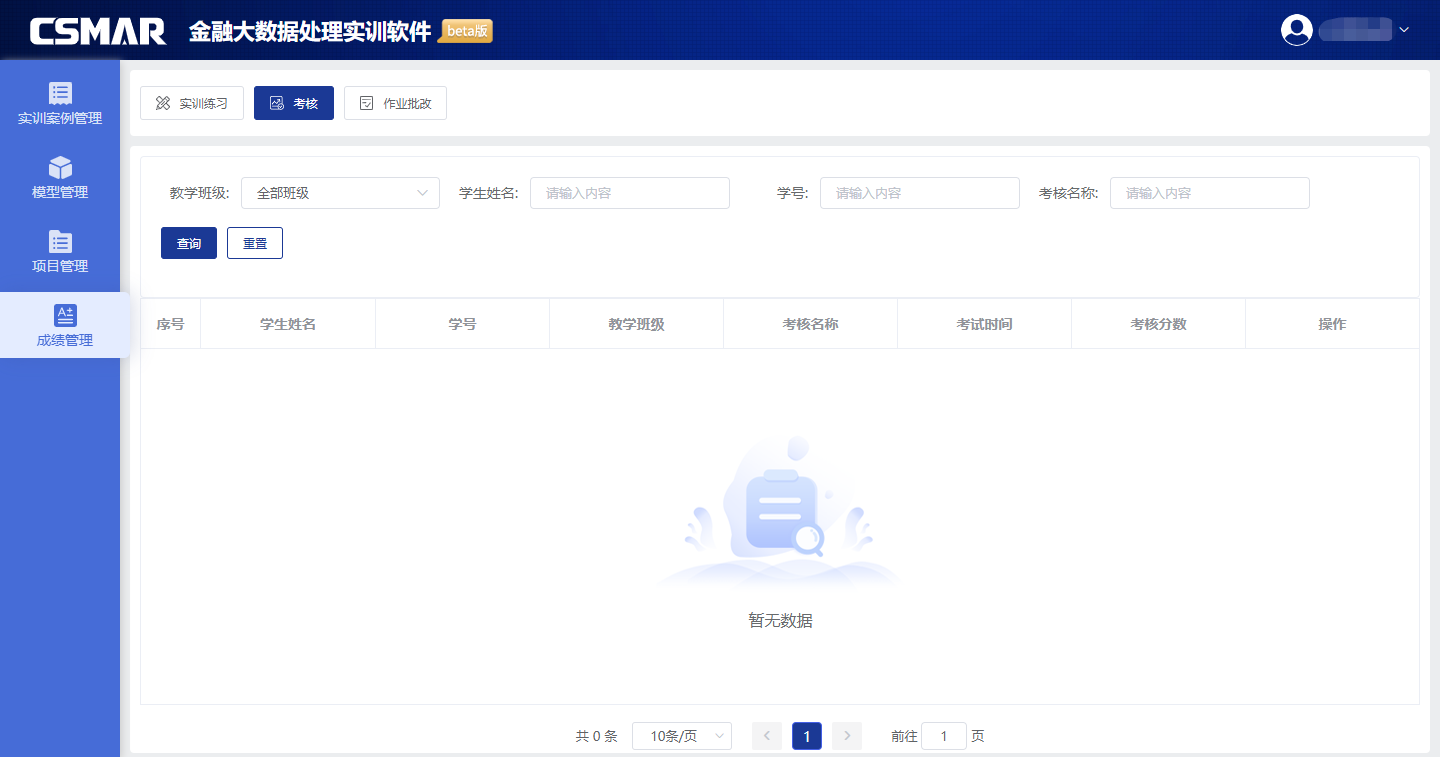Open 实训案例管理 sidebar icon
The width and height of the screenshot is (1440, 757).
60,93
